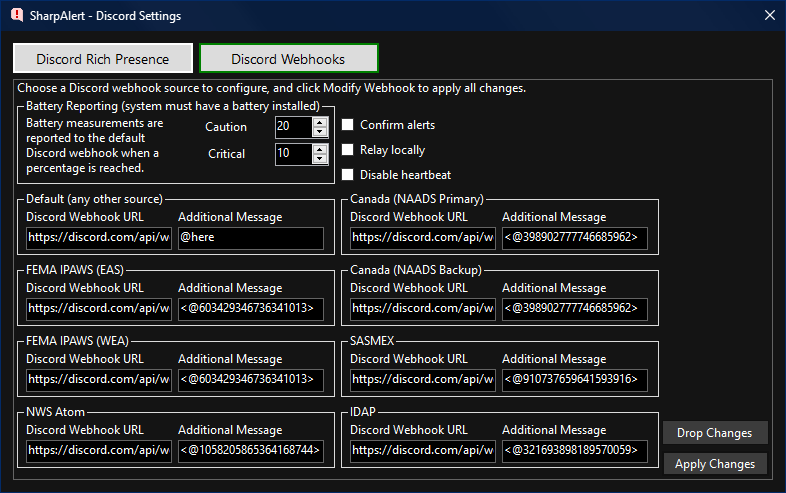Image resolution: width=786 pixels, height=493 pixels.
Task: Click the NWS Atom Webhook URL field
Action: tap(98, 451)
